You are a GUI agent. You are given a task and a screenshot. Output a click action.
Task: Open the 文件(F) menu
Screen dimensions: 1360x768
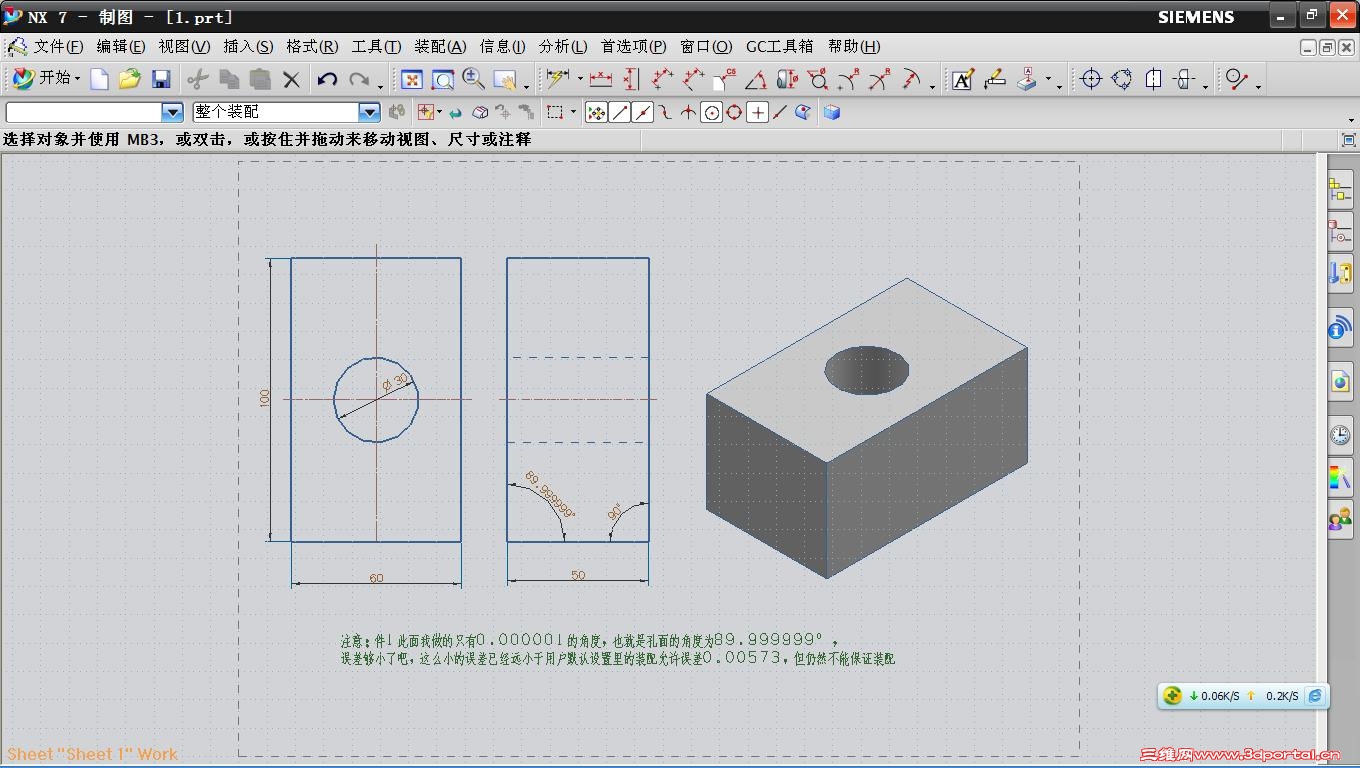coord(58,46)
